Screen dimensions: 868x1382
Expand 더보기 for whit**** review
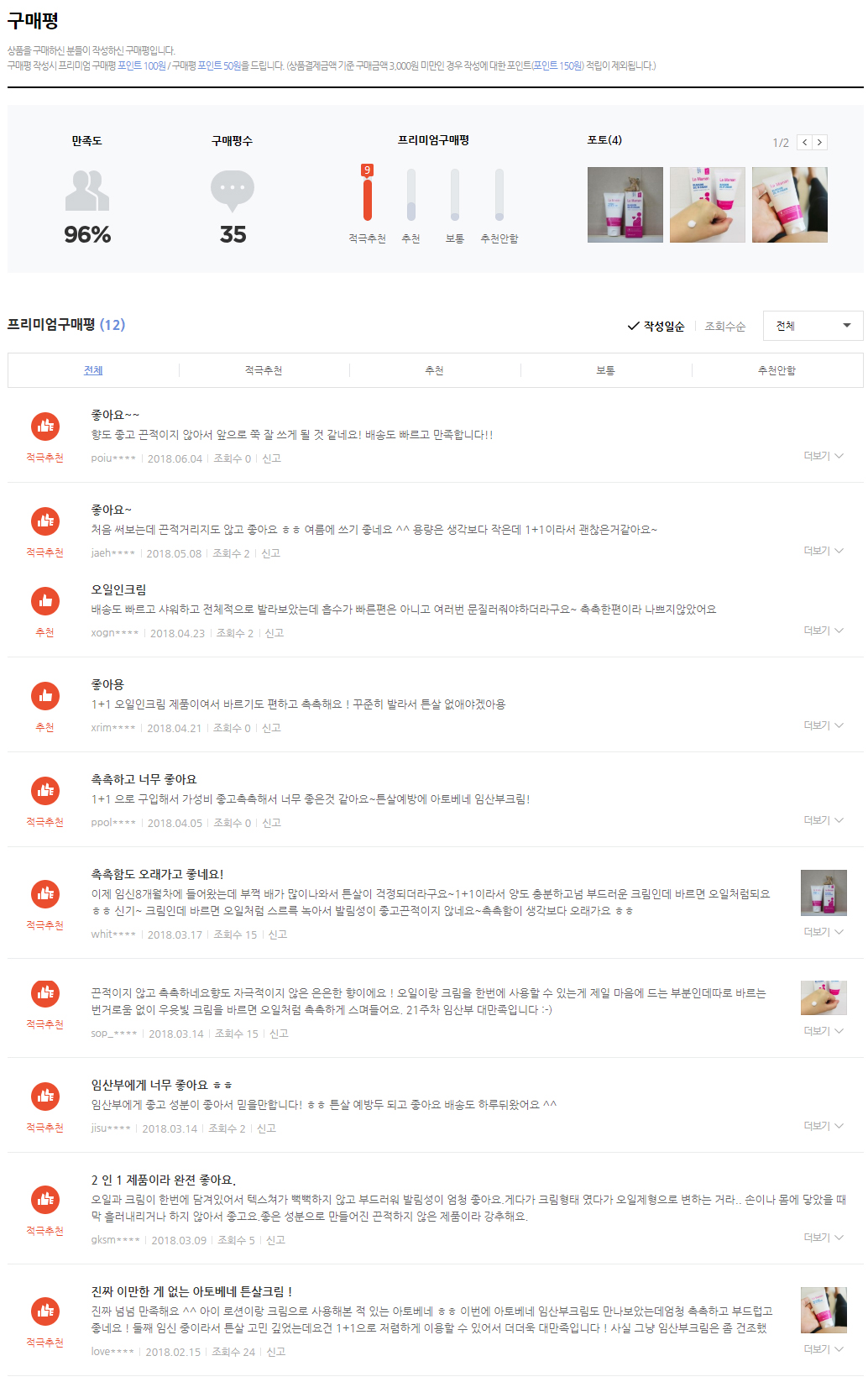pyautogui.click(x=824, y=932)
